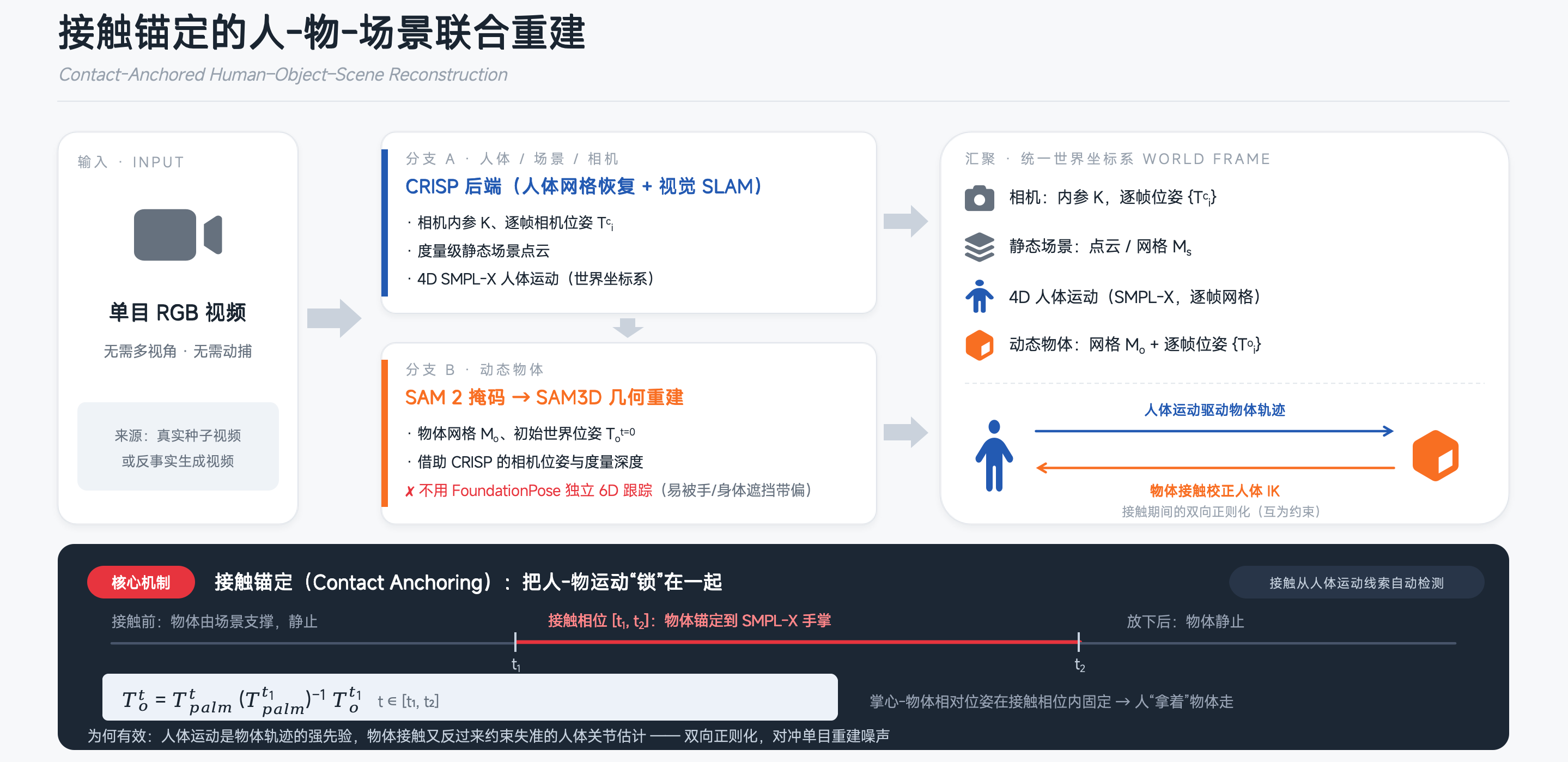Click the text 掌心-物体相对位姿在接触相位内固定
This screenshot has height=762, width=1568.
click(x=990, y=701)
